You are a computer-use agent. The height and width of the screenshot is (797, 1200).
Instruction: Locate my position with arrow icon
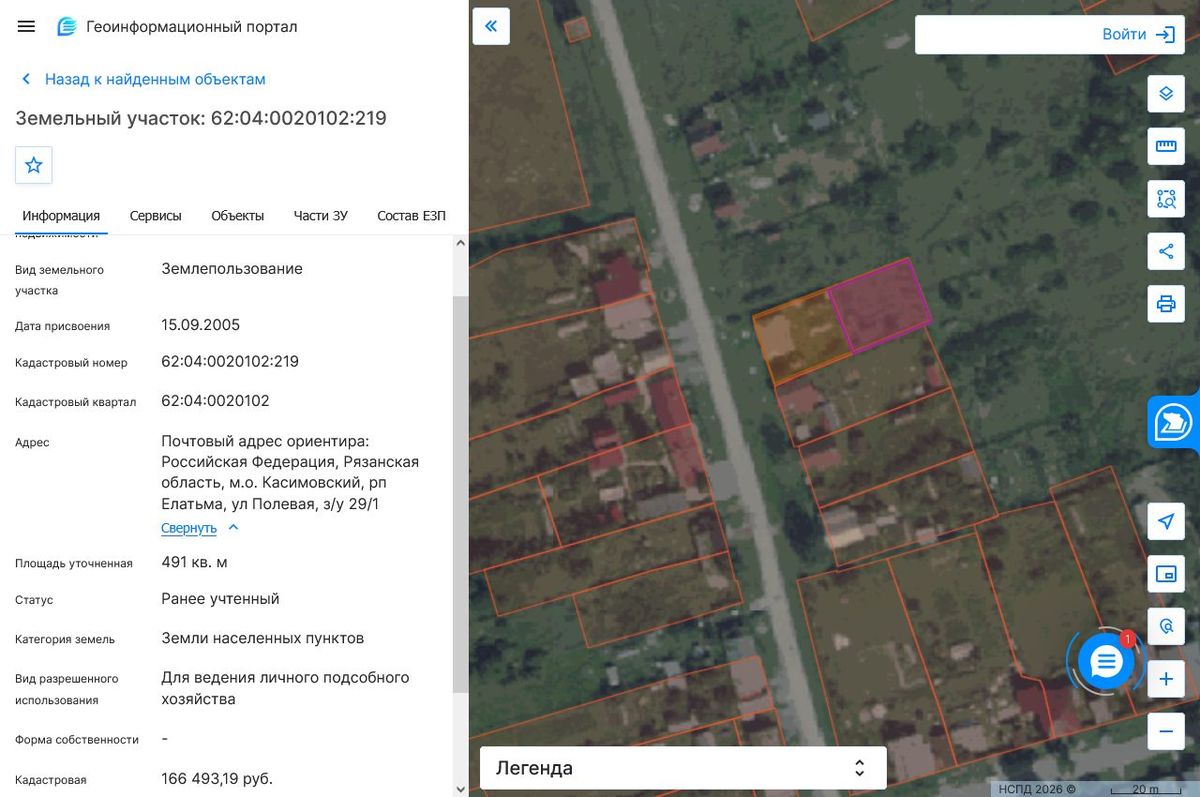[x=1166, y=521]
